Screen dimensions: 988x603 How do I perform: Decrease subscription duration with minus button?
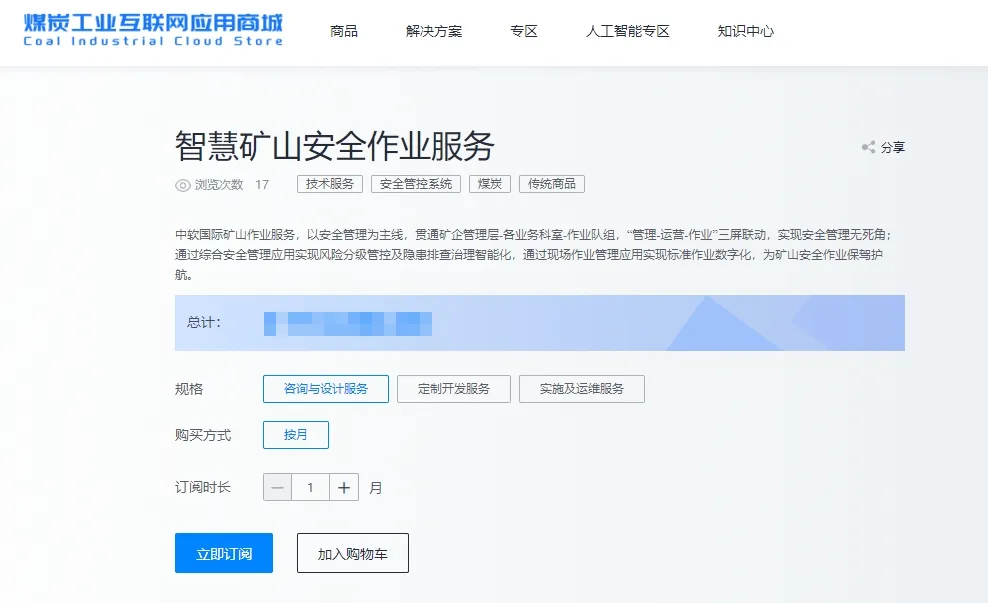coord(278,488)
